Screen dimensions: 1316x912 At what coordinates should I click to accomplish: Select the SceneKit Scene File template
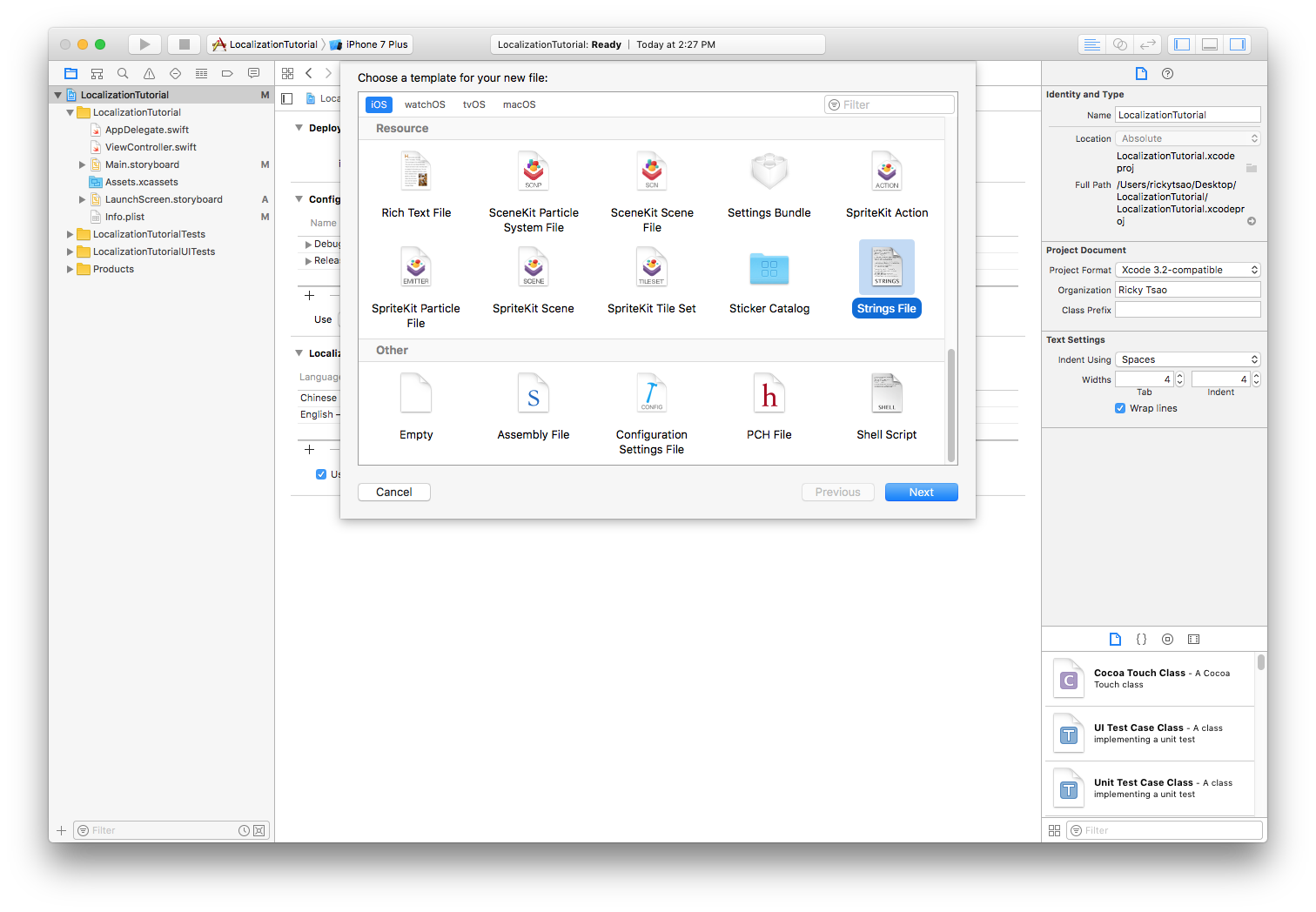[652, 192]
